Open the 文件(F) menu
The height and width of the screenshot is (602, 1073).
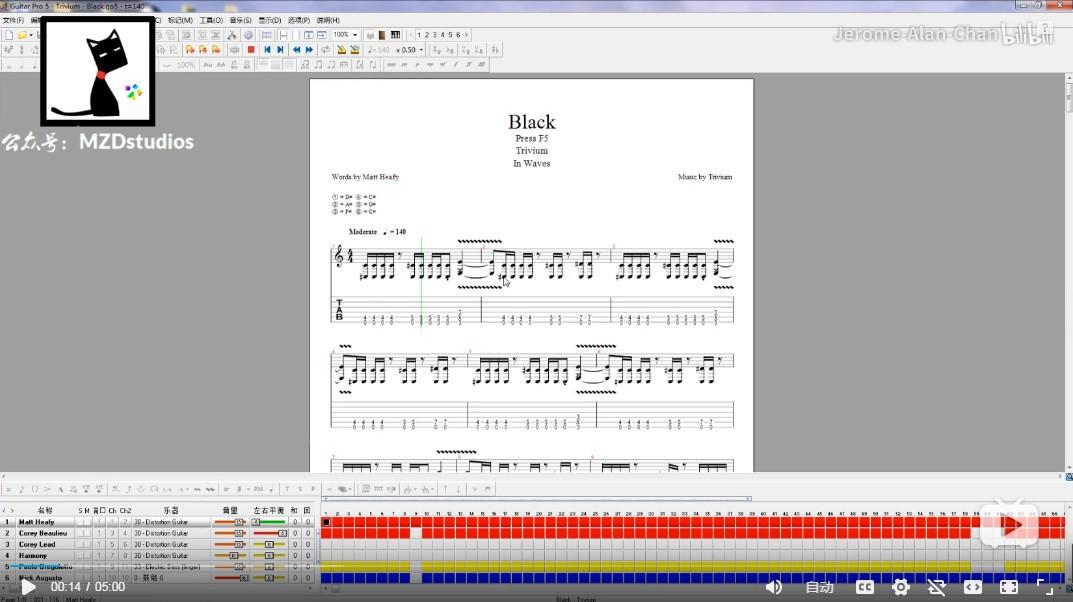tap(13, 21)
